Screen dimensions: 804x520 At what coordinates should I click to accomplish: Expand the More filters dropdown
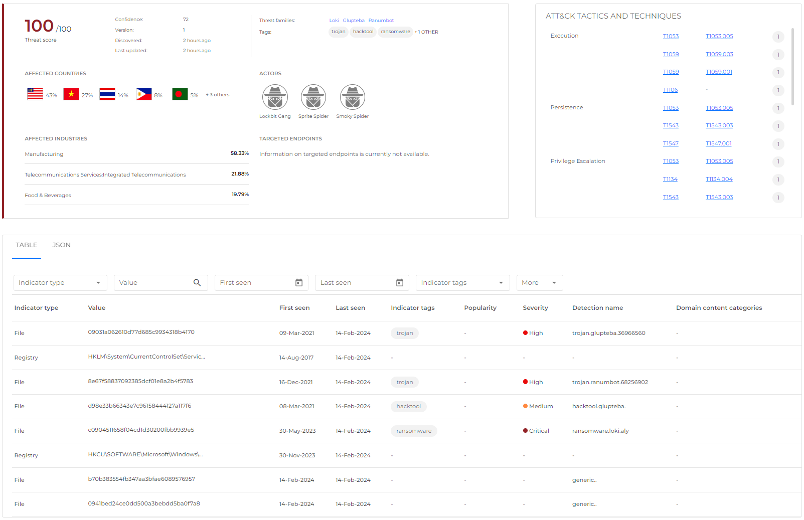coord(554,283)
